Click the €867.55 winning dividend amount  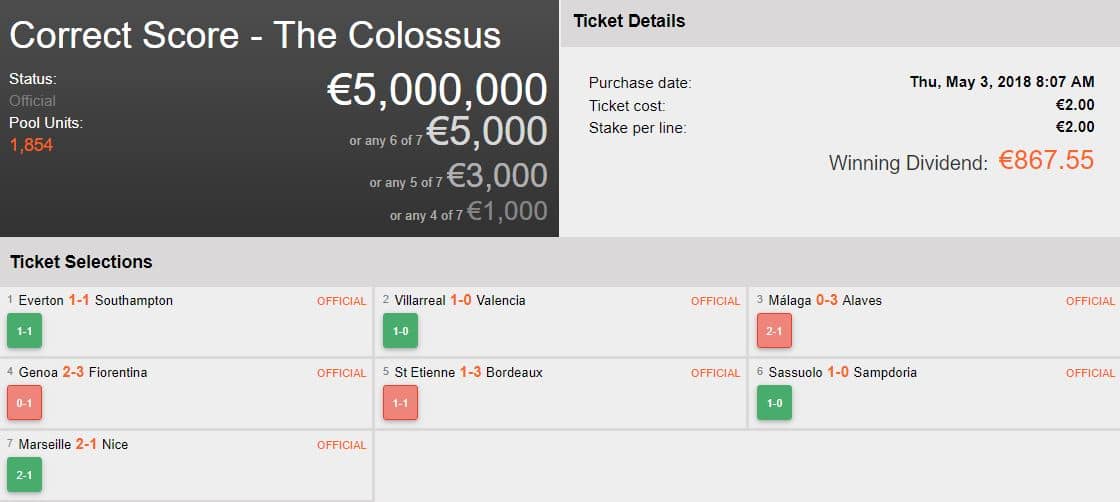(x=1046, y=160)
